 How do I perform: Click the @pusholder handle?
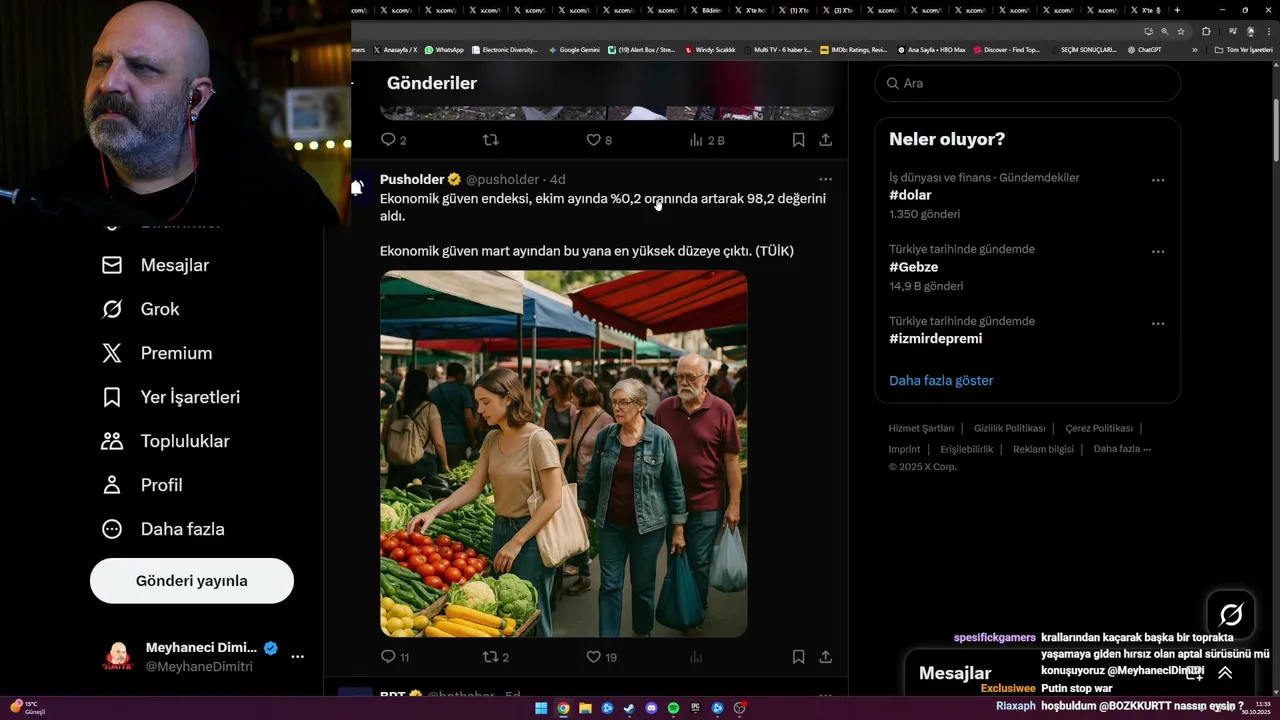pos(502,179)
